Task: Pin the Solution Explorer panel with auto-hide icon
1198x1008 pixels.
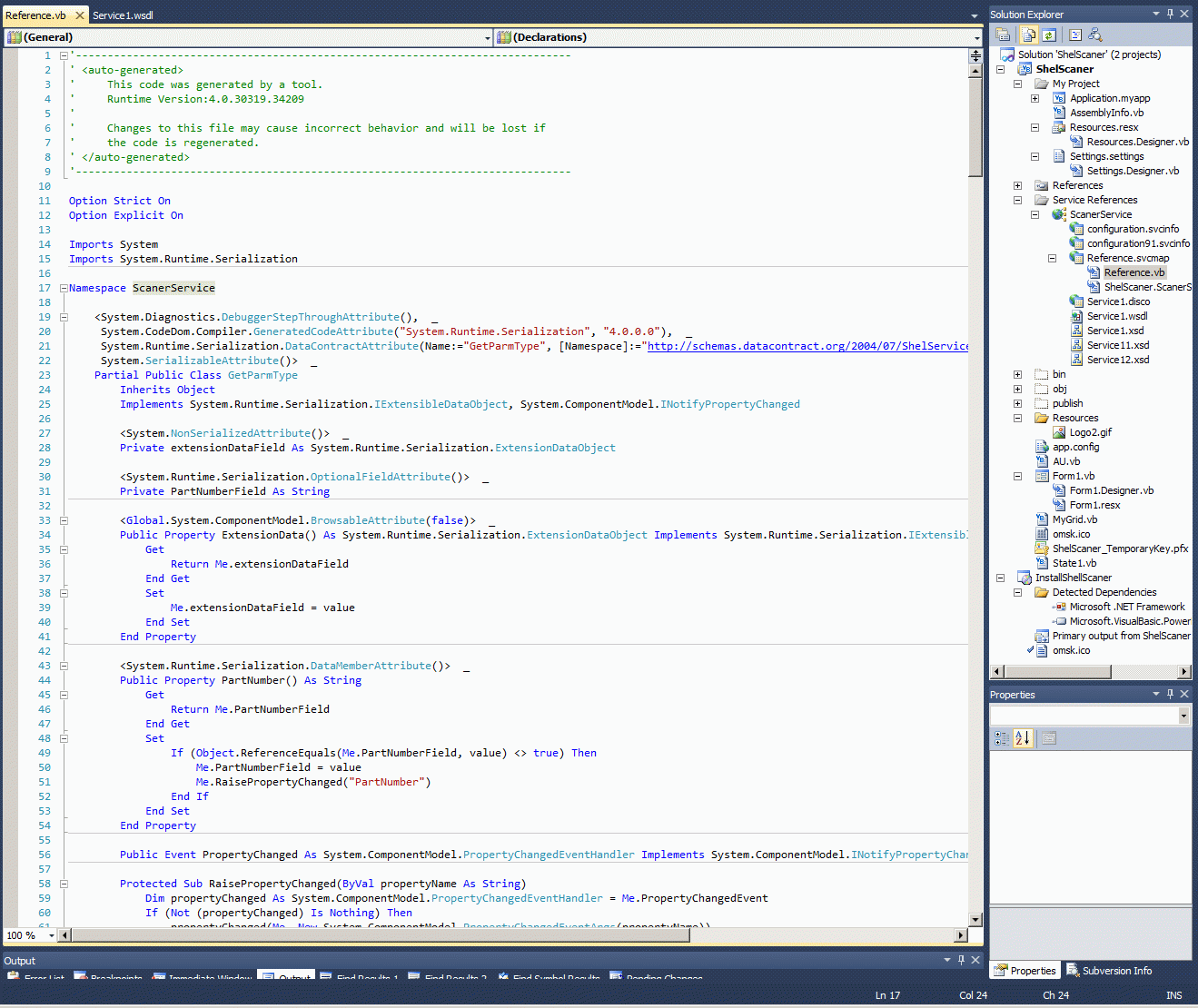Action: [x=1170, y=14]
